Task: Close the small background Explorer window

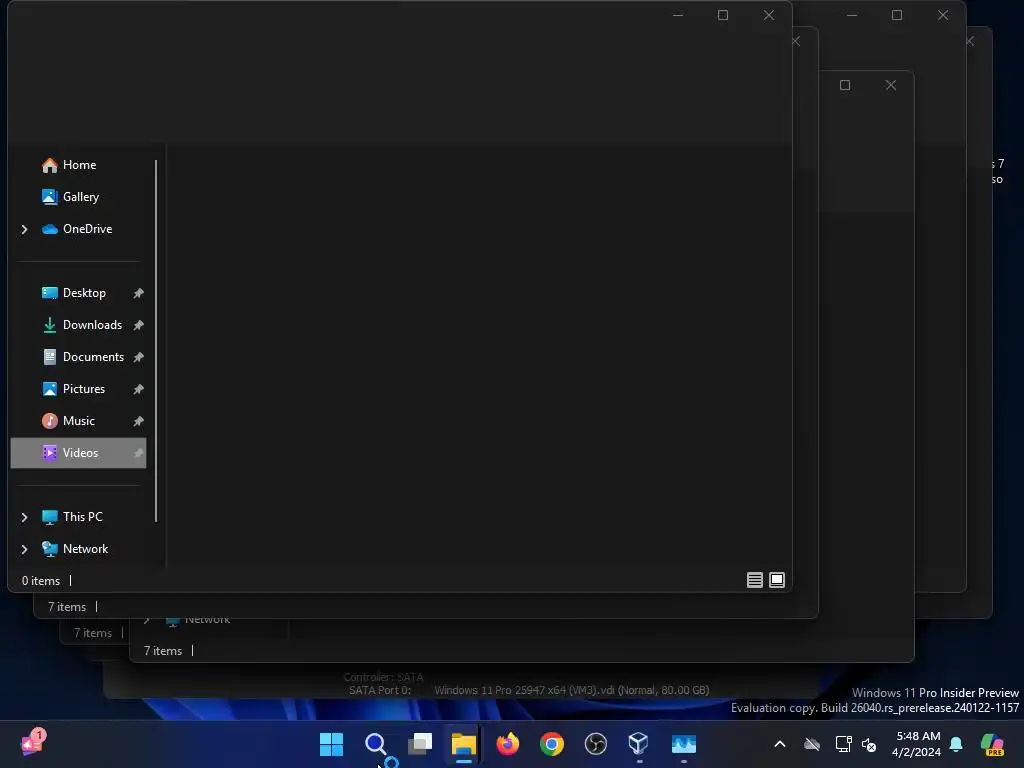Action: [x=891, y=85]
